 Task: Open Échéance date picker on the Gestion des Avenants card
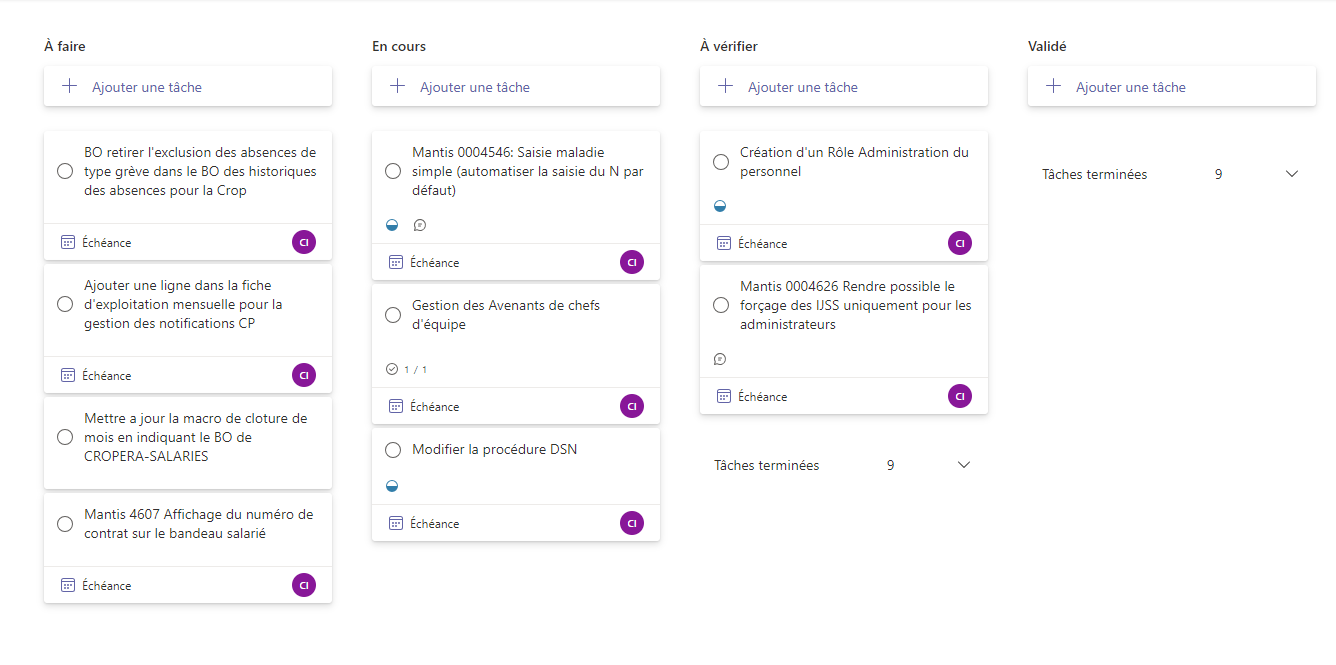point(434,406)
